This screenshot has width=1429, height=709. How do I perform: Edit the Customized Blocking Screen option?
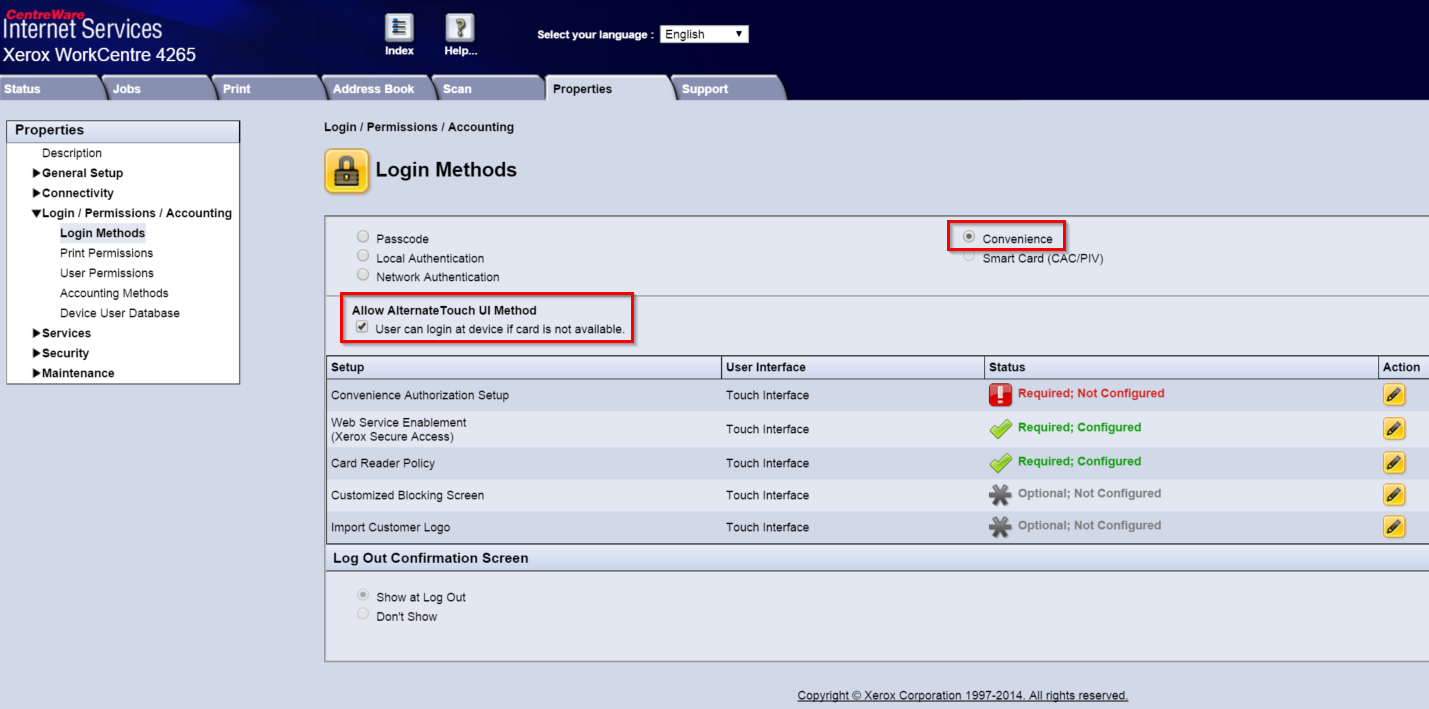tap(1394, 494)
